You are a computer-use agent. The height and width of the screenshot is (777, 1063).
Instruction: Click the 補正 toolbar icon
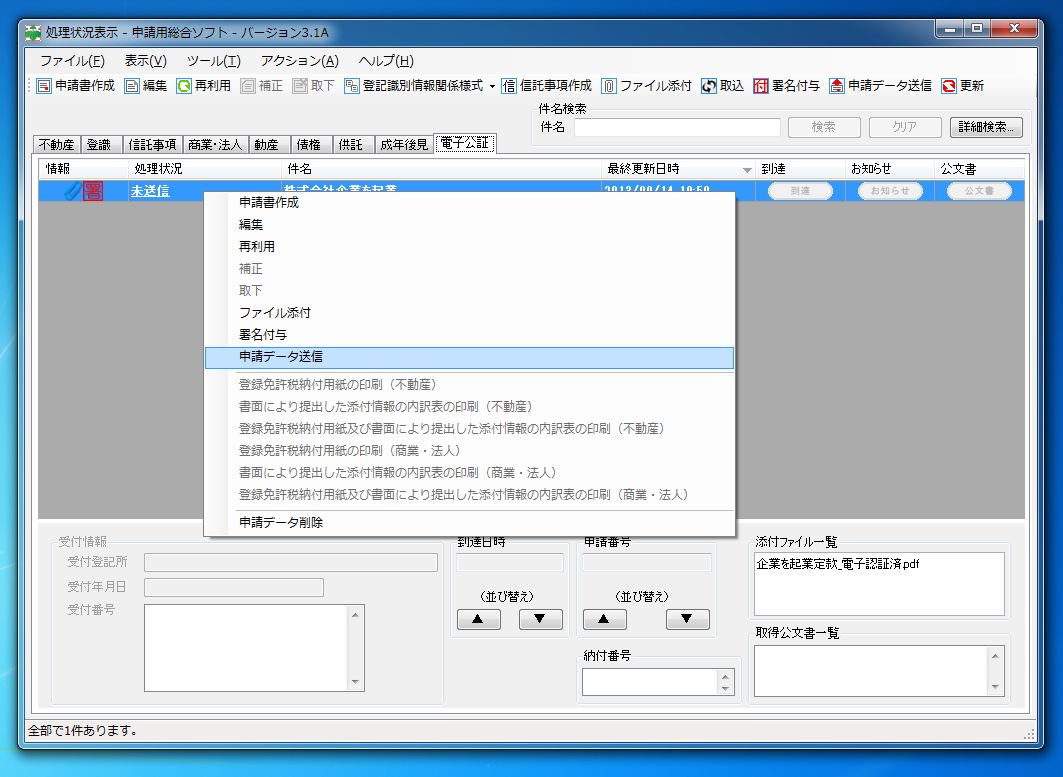(x=248, y=86)
